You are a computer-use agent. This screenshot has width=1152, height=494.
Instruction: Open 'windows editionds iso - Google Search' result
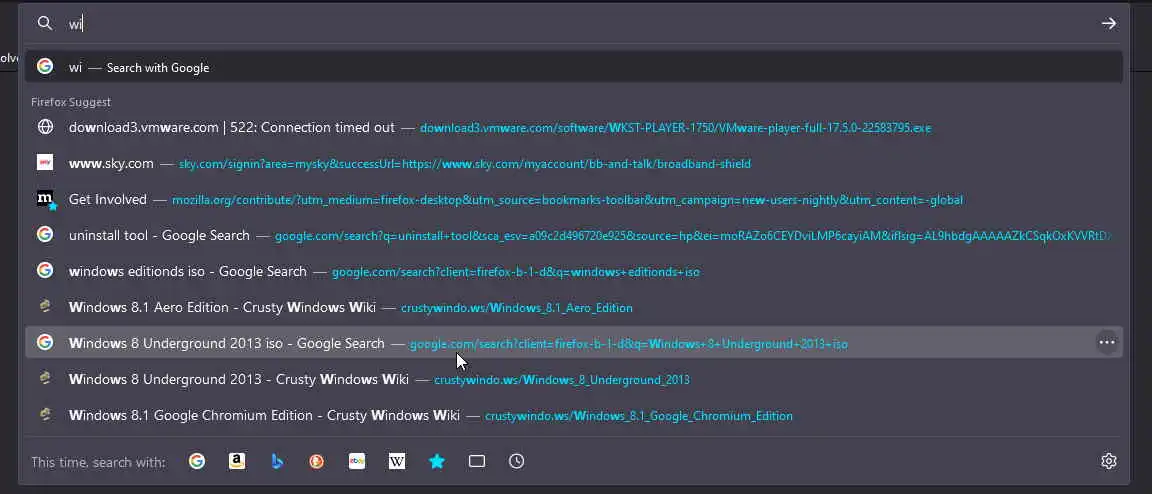tap(574, 271)
